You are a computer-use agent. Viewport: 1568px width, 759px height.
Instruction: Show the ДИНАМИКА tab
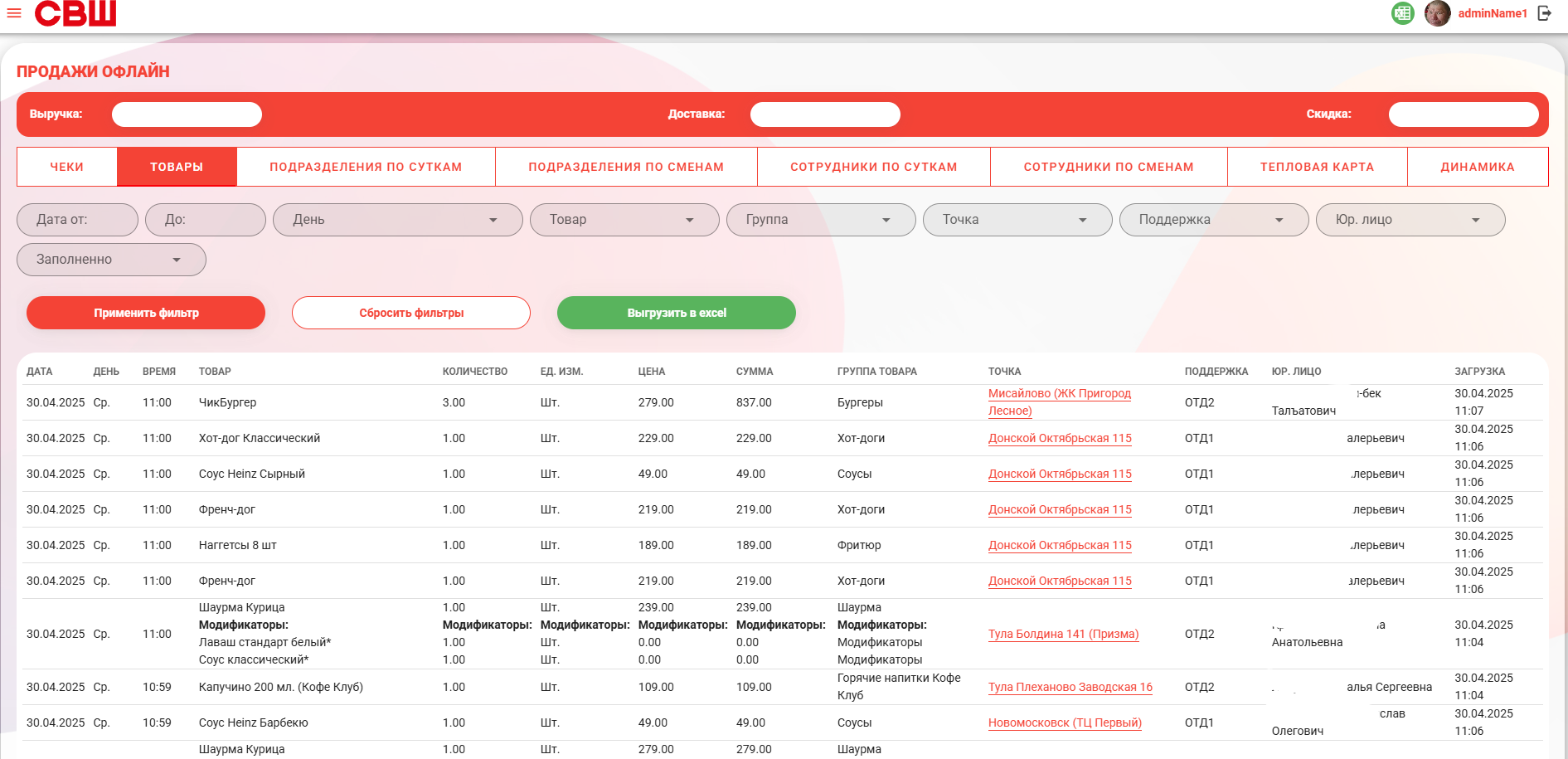coord(1478,167)
